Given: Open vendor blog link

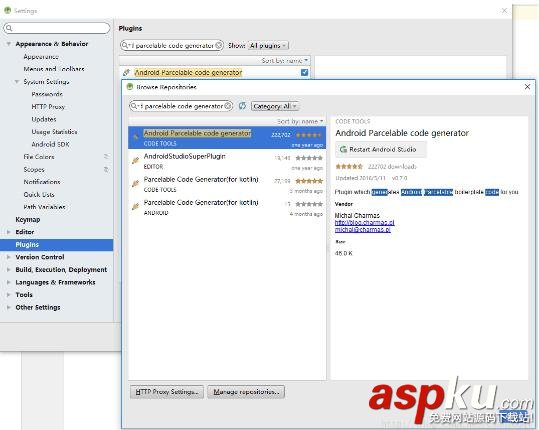Looking at the screenshot, I should click(364, 222).
